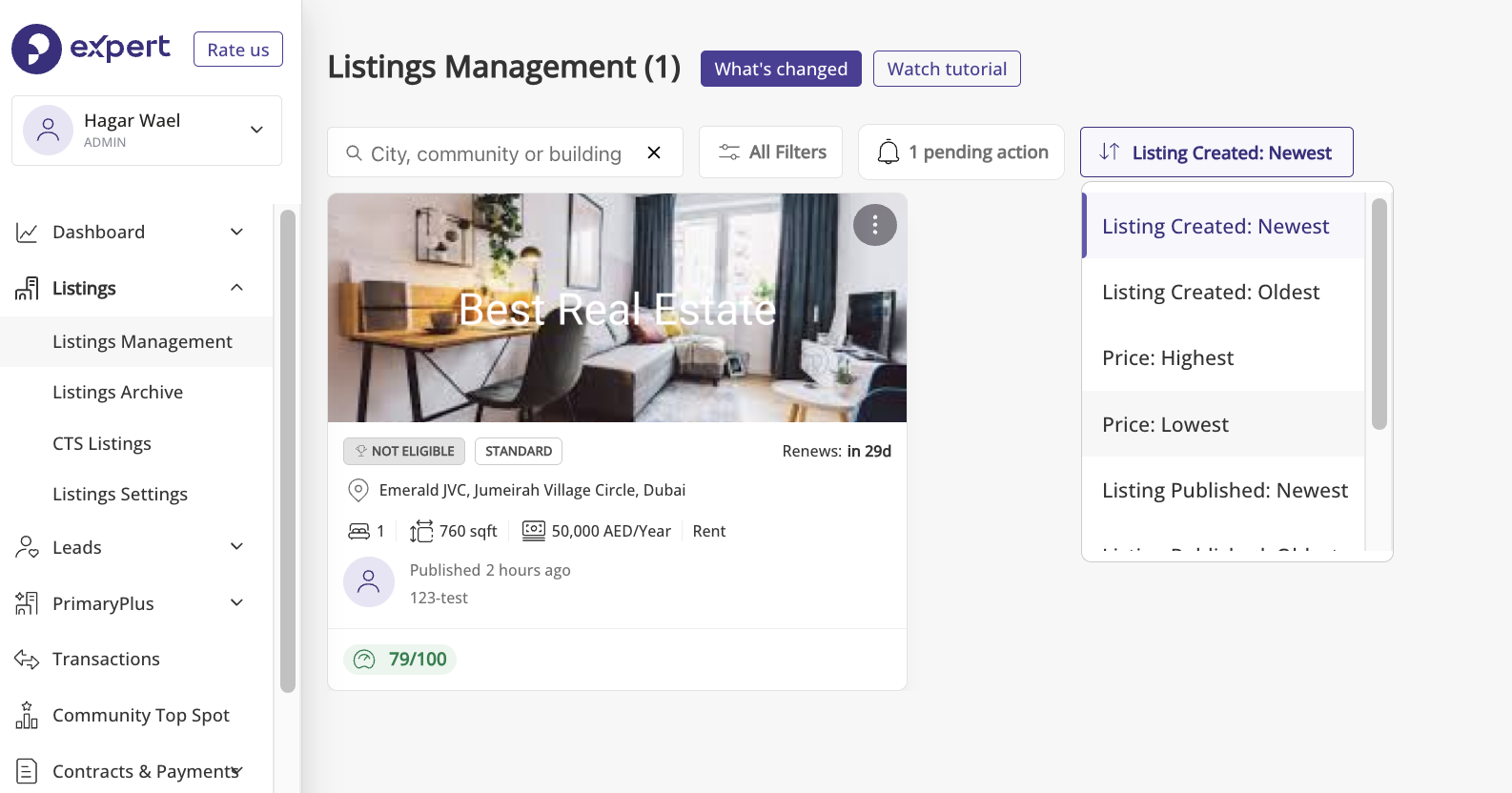Image resolution: width=1512 pixels, height=793 pixels.
Task: Click the Listings Management (1) heading
Action: tap(504, 68)
